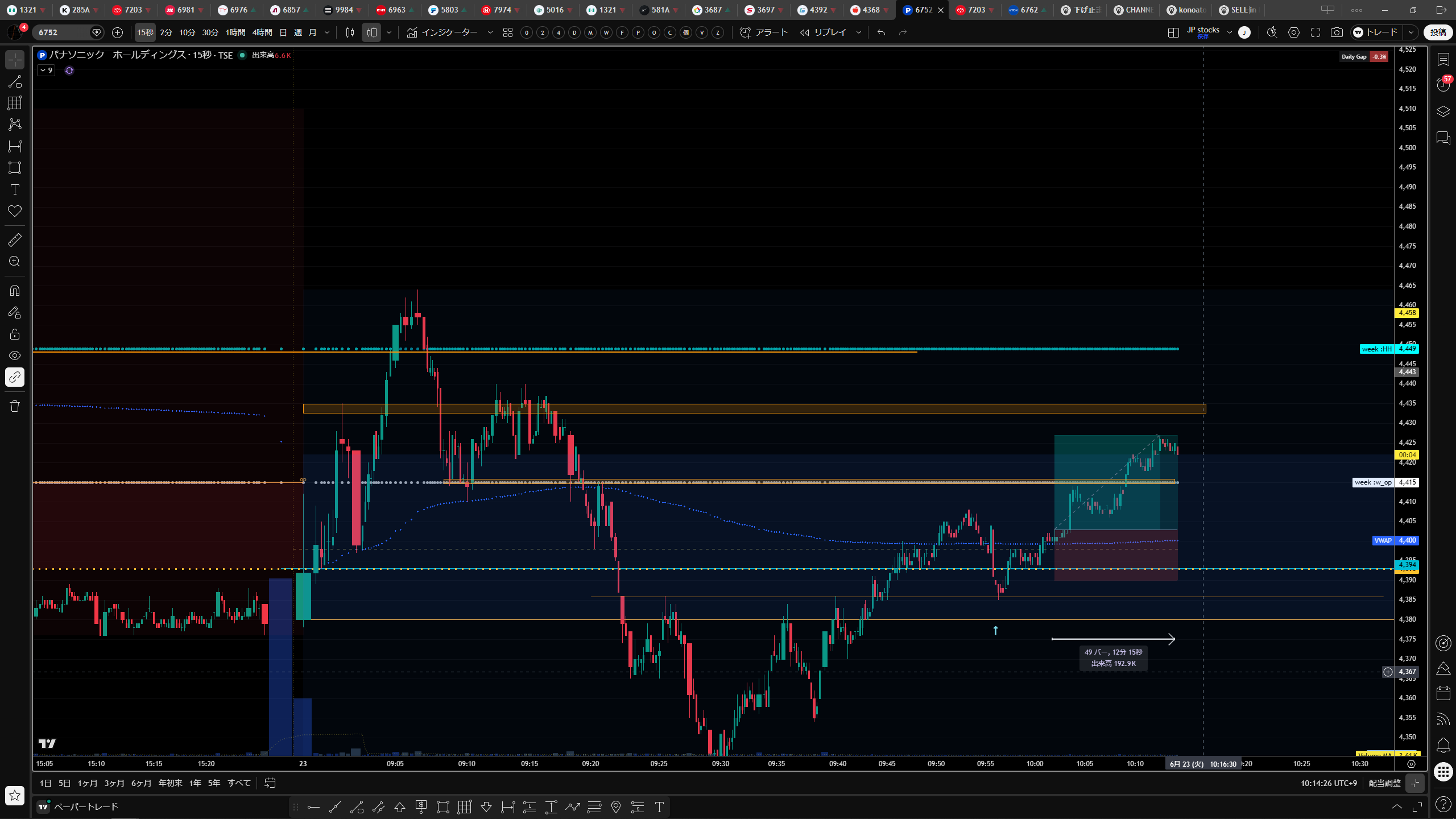
Task: Click the trash icon to remove drawings
Action: (x=15, y=406)
